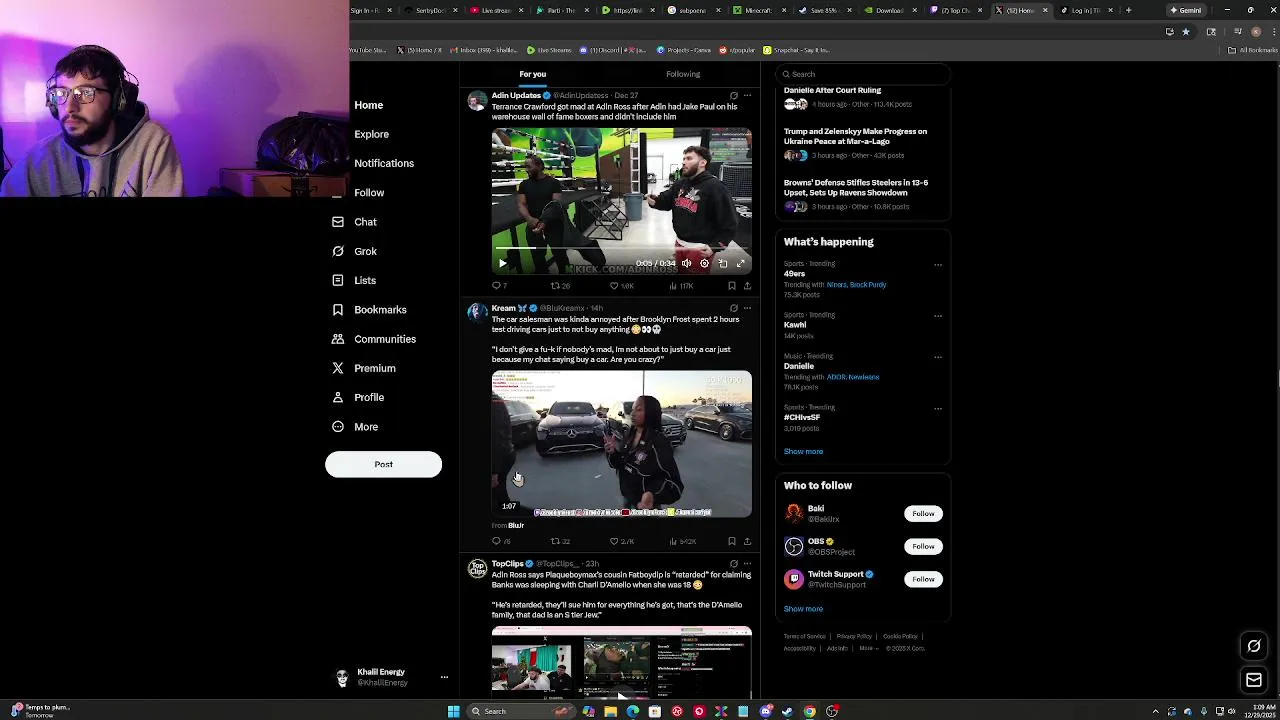Follow the OBS account
The width and height of the screenshot is (1280, 720).
(x=923, y=547)
